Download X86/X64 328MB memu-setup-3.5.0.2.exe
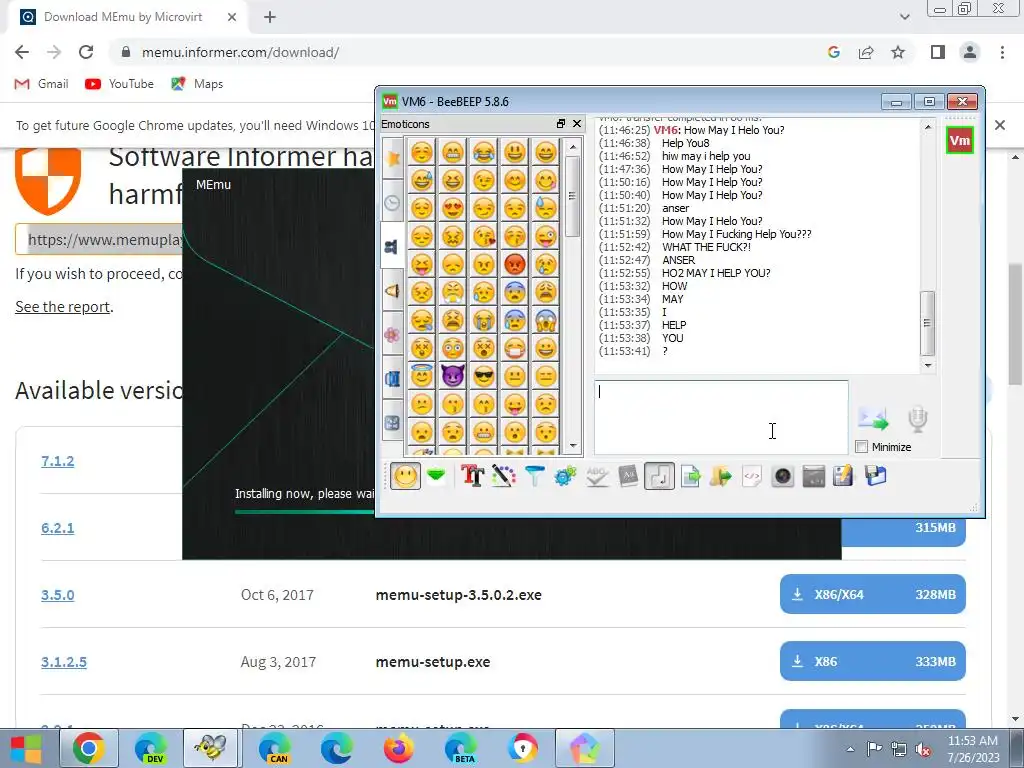Screen dimensions: 1024x768 coord(872,594)
